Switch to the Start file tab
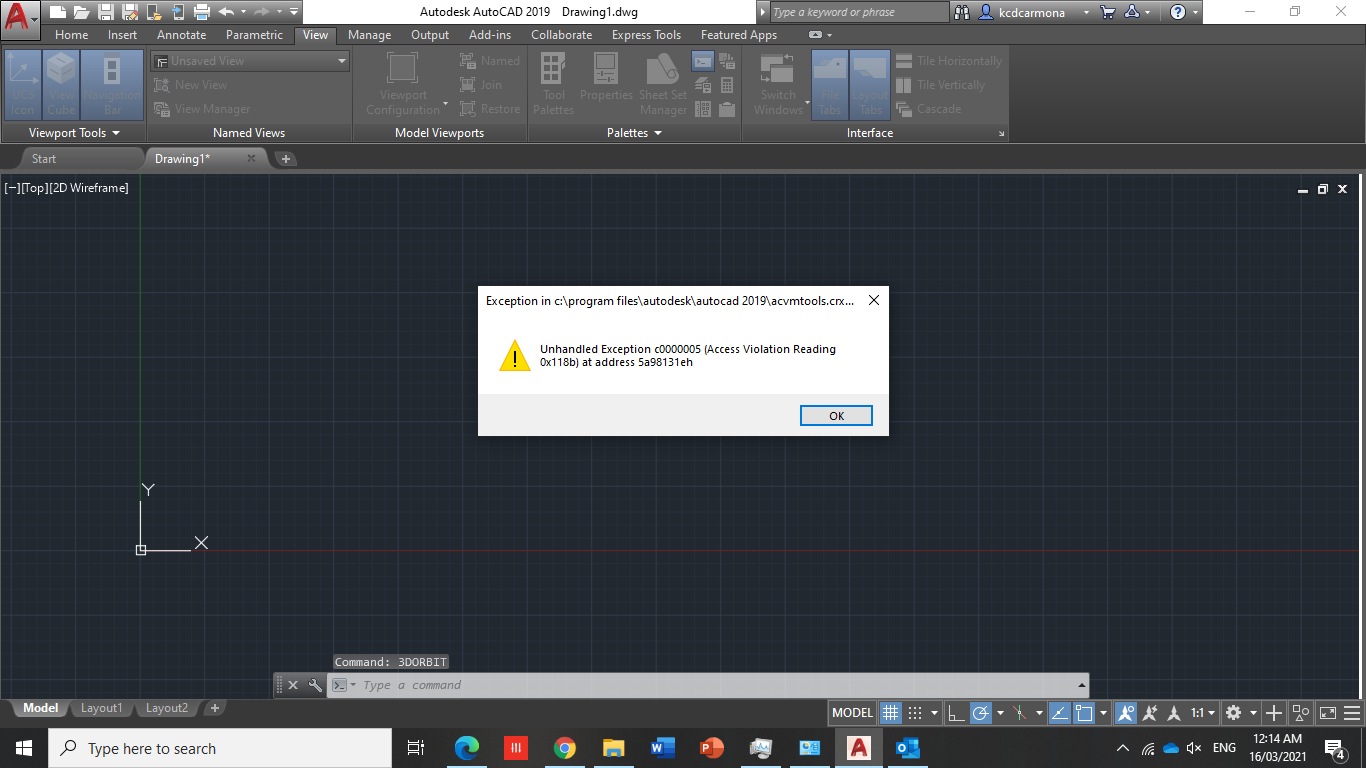The image size is (1366, 768). [43, 159]
